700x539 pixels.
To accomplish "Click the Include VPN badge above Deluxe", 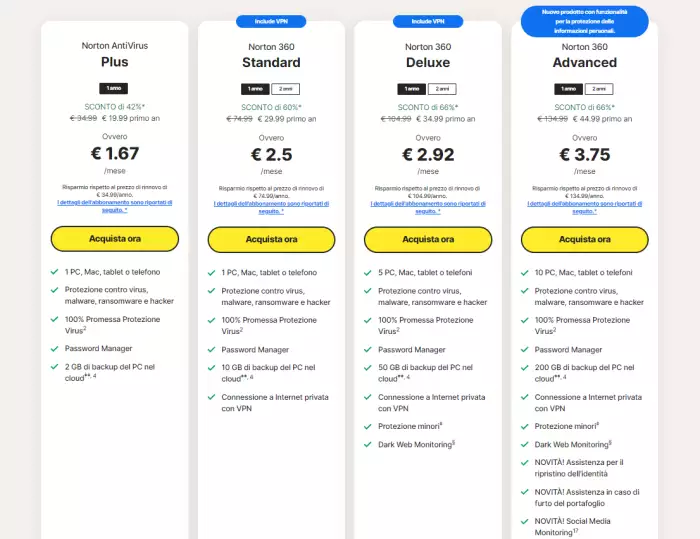I will 427,21.
